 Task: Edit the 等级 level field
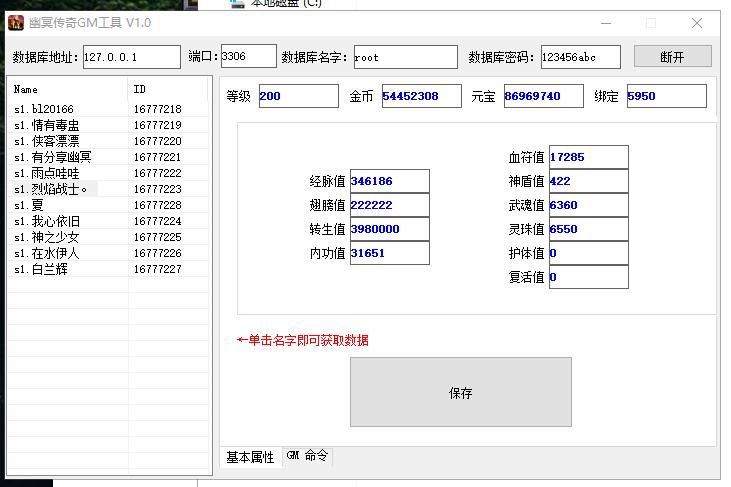298,96
